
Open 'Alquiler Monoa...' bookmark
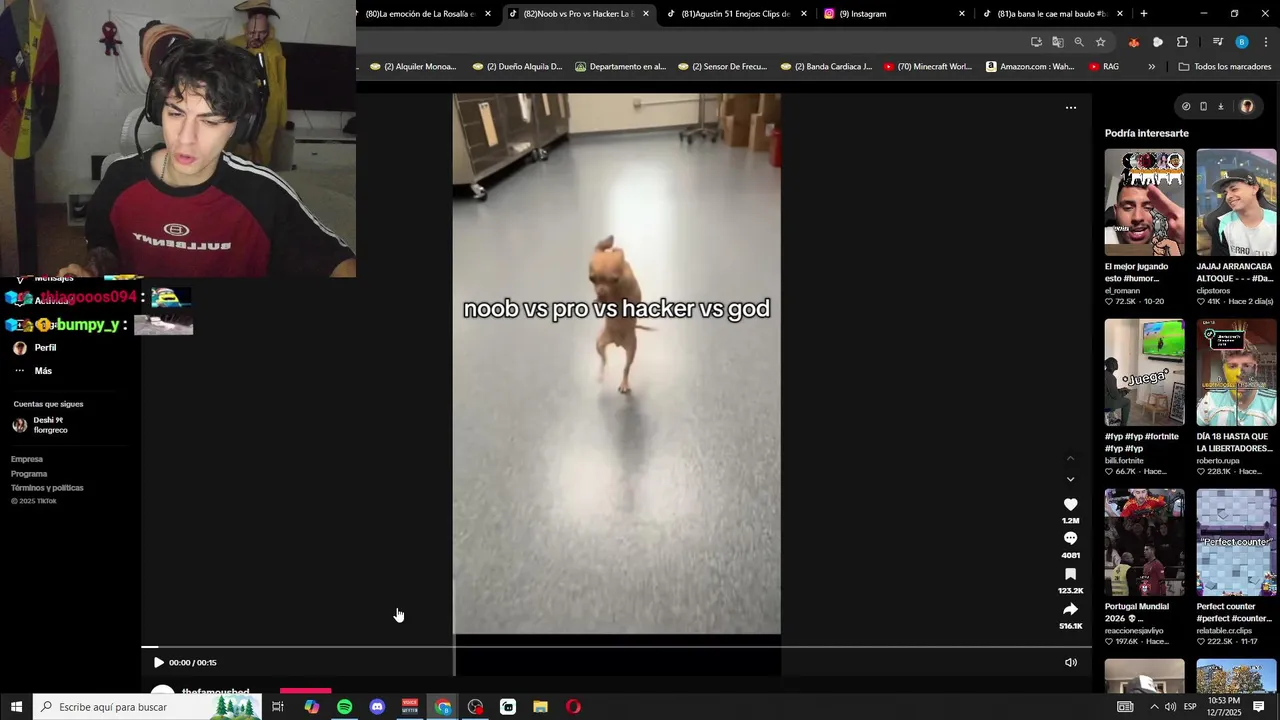pos(413,67)
